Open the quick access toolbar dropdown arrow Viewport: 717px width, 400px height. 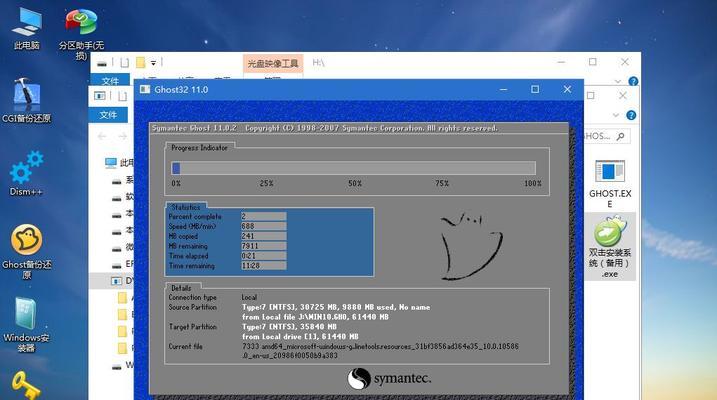tap(154, 62)
